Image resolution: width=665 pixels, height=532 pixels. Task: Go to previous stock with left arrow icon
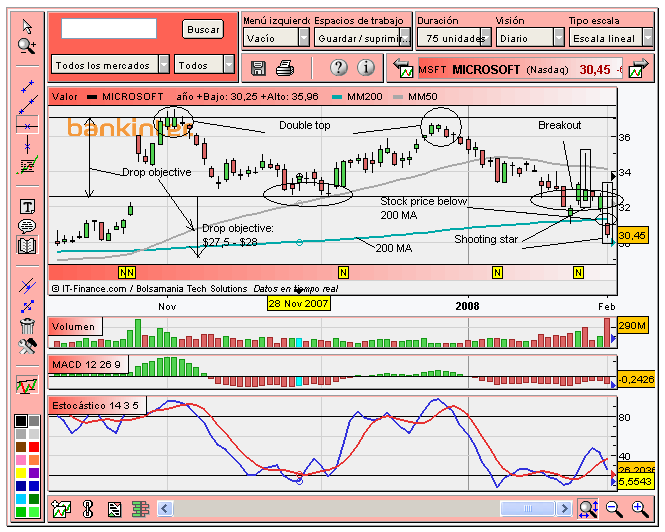tap(403, 68)
